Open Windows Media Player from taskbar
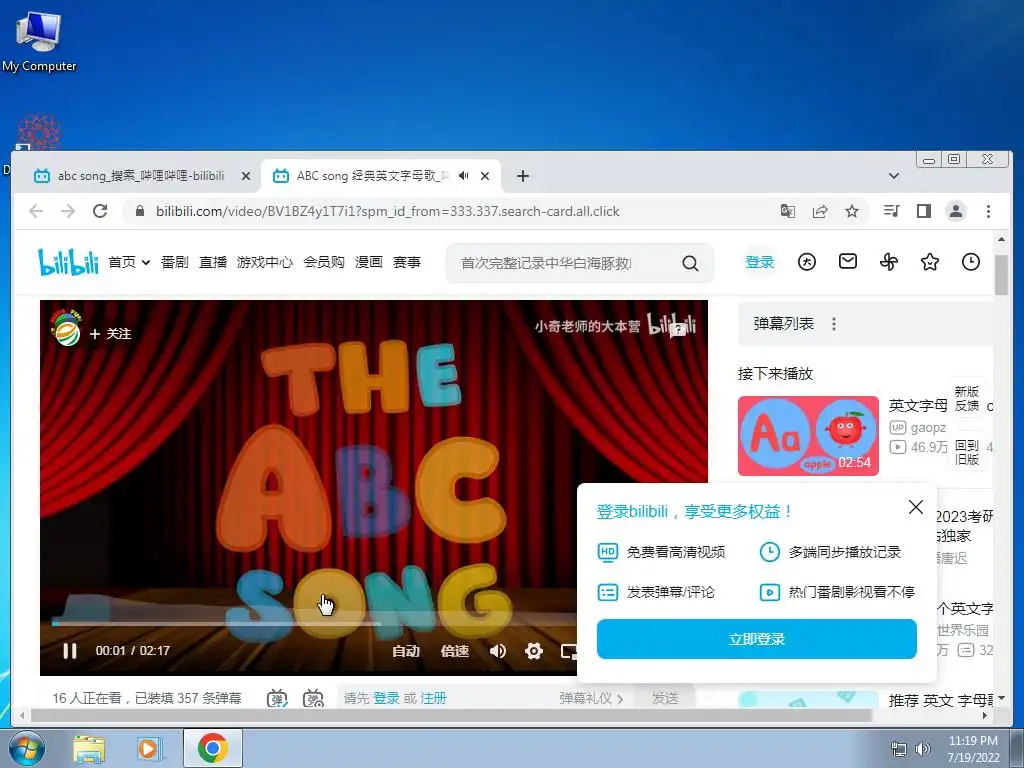Viewport: 1024px width, 768px height. point(149,748)
